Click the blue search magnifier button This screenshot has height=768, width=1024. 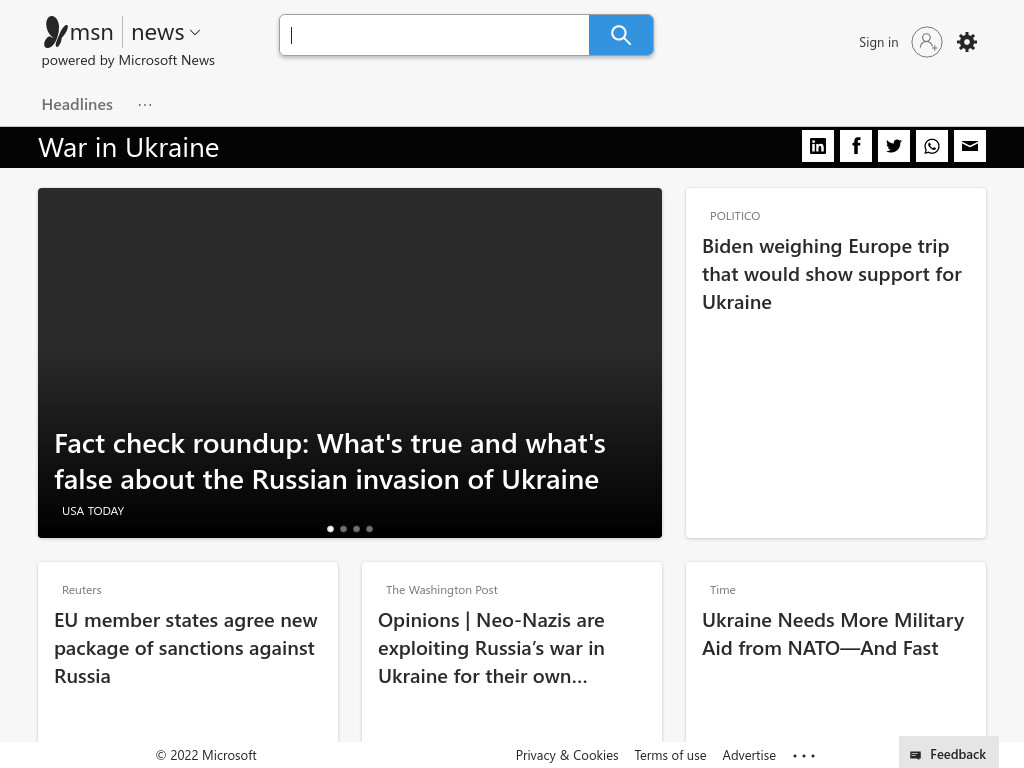tap(620, 35)
